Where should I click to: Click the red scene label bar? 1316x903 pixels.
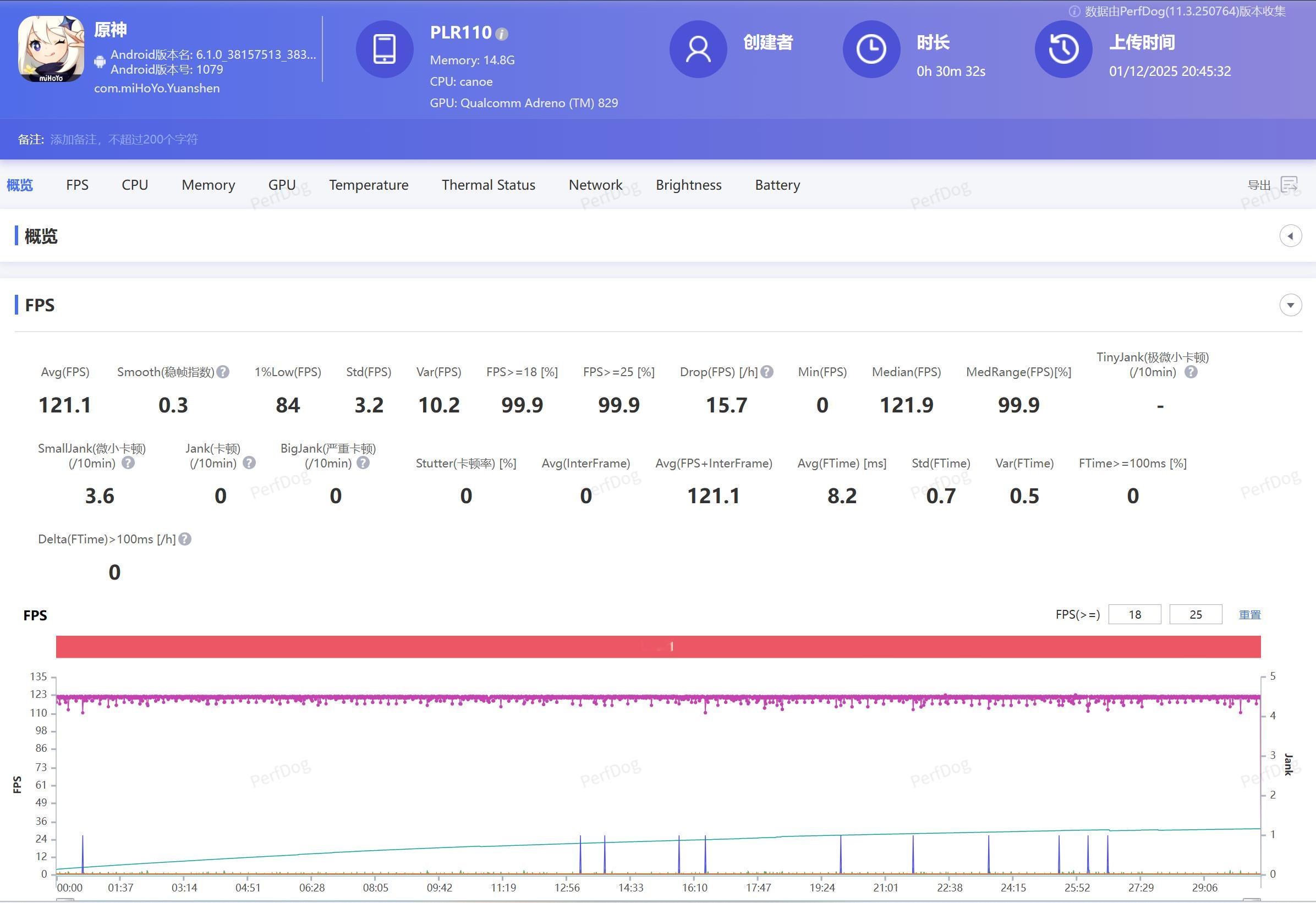[658, 647]
